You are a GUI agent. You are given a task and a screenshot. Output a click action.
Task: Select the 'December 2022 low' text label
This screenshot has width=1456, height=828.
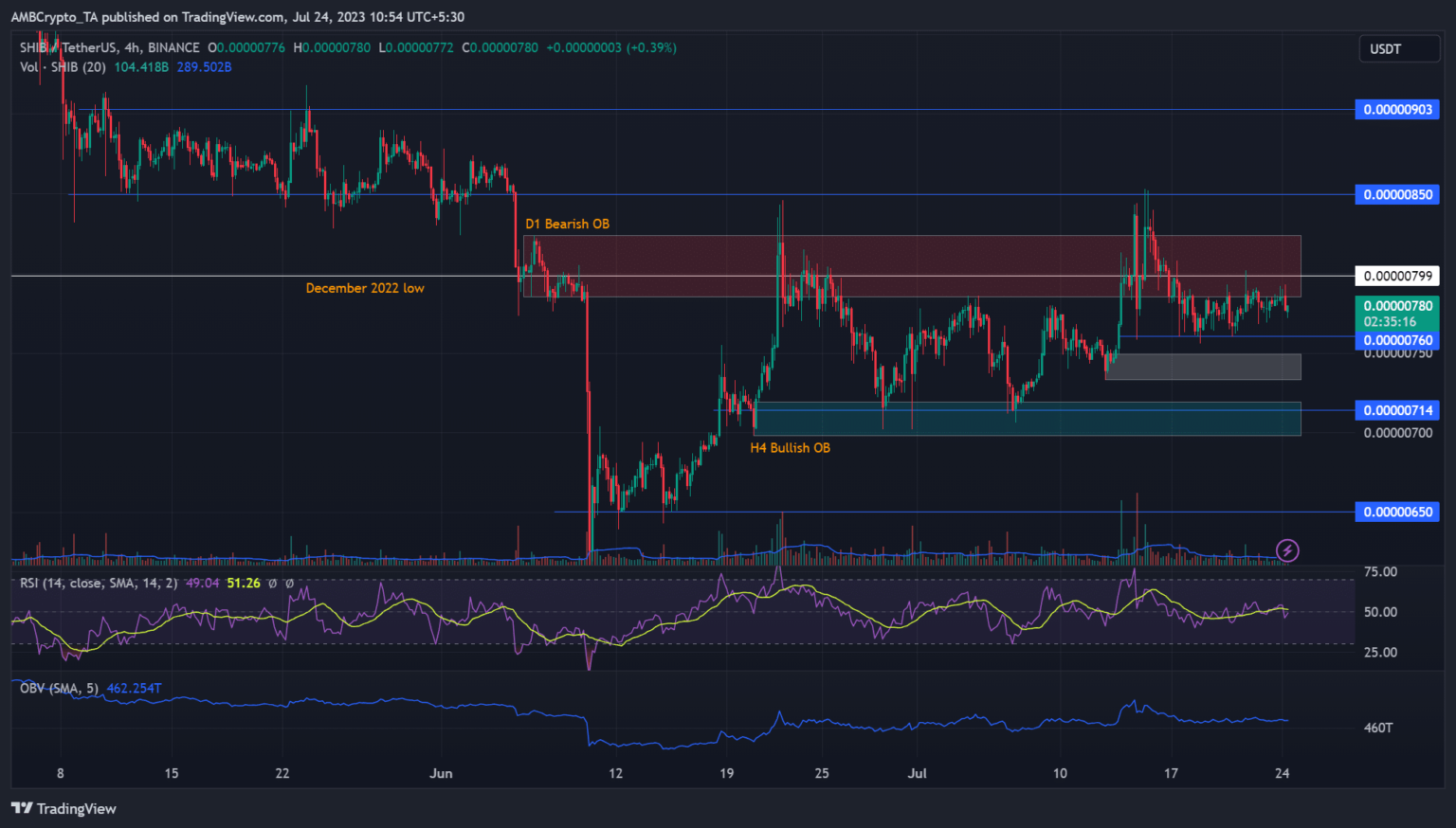[x=365, y=288]
